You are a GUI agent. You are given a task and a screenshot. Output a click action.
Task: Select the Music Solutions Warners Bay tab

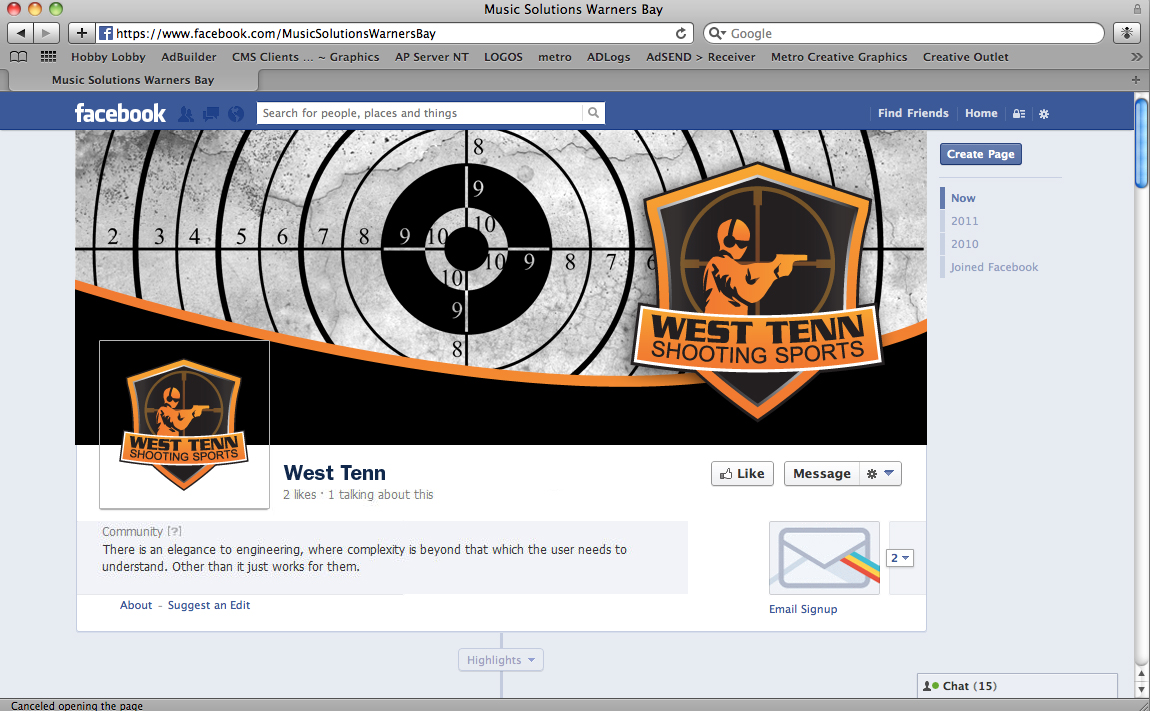(x=133, y=80)
